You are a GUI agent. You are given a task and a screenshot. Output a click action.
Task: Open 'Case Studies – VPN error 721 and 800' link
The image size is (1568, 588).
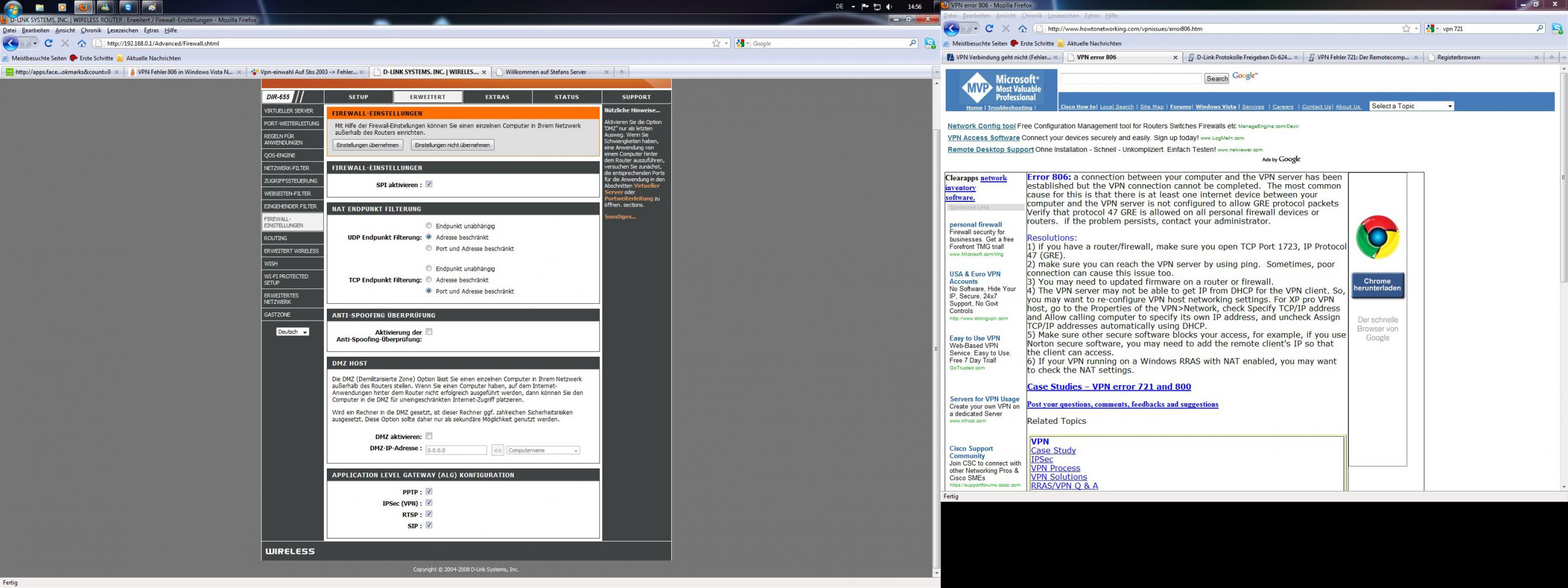[1109, 387]
